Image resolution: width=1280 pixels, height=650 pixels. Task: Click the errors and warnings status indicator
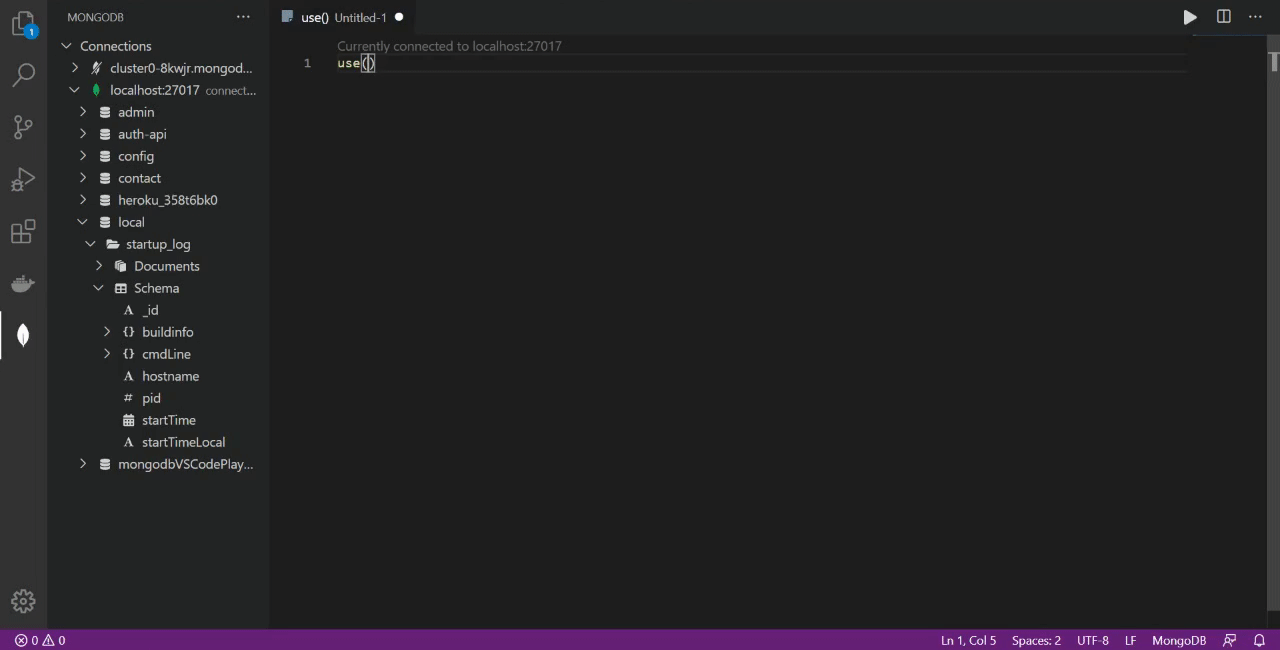pos(40,640)
